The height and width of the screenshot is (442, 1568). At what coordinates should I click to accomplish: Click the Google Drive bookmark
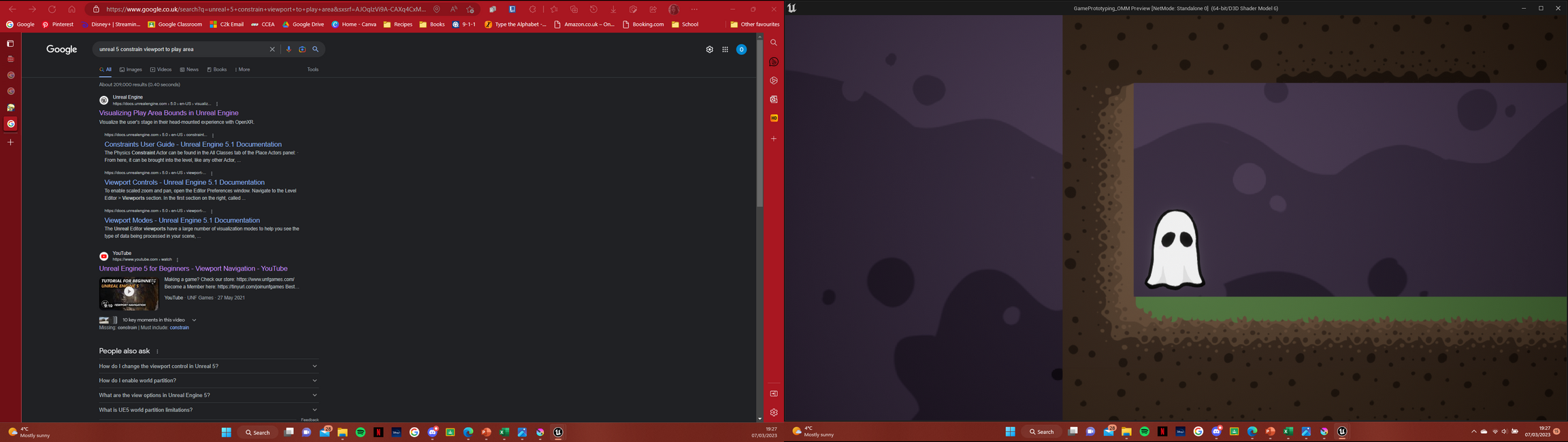coord(303,24)
